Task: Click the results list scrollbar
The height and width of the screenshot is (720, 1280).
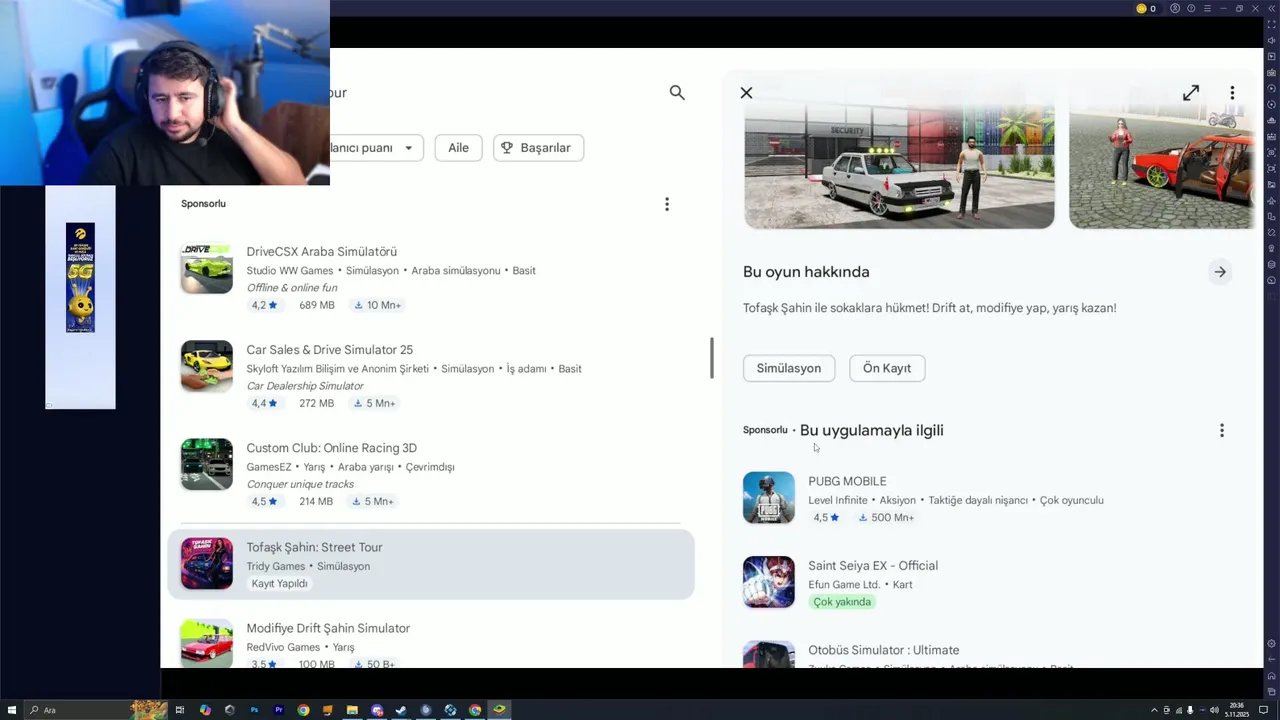Action: tap(712, 358)
